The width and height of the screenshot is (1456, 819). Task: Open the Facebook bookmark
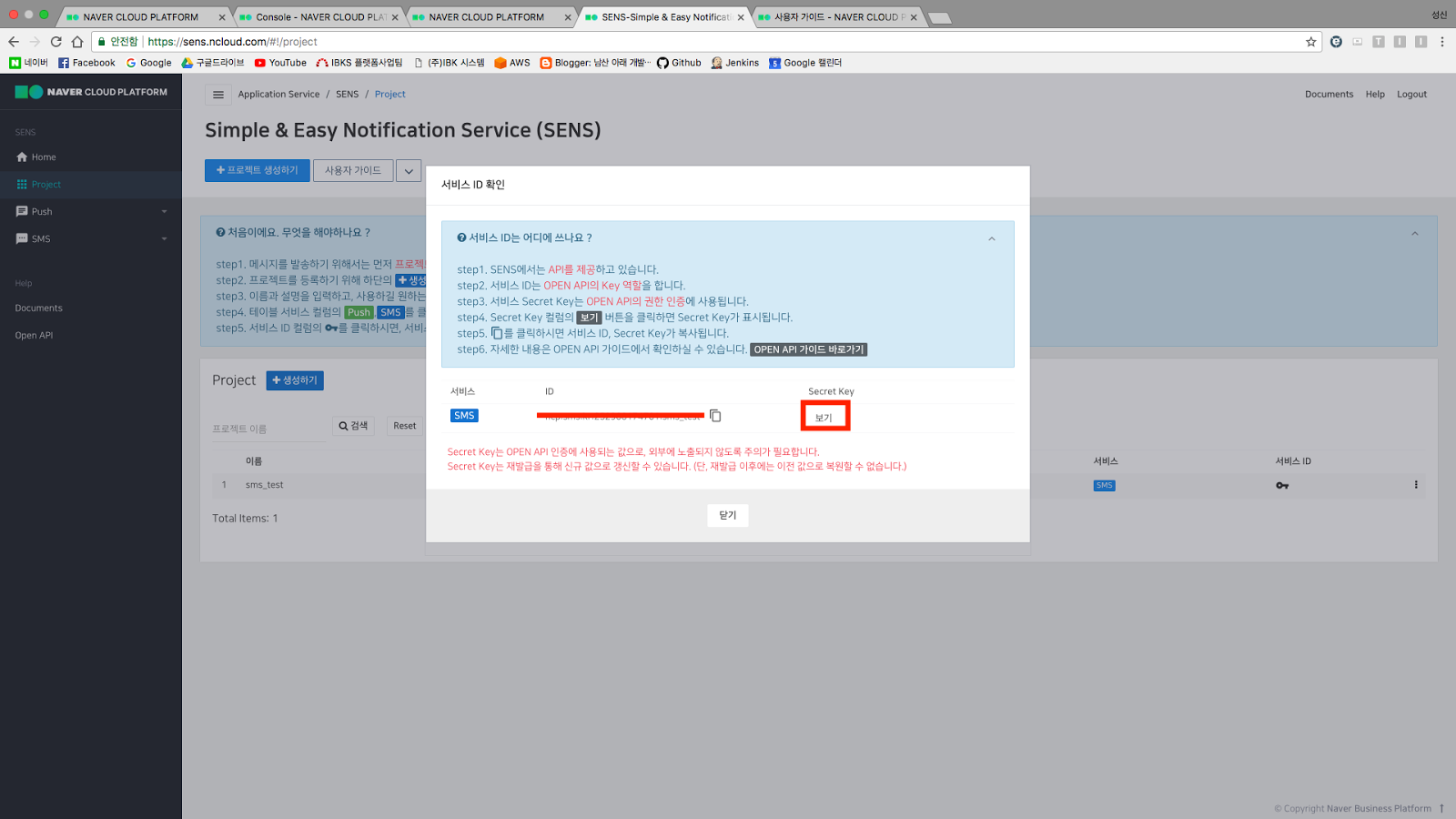[x=86, y=63]
